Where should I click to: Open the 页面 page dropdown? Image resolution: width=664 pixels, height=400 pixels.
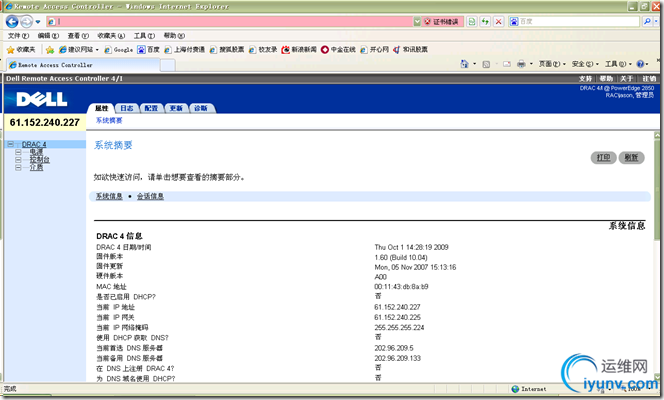coord(552,64)
